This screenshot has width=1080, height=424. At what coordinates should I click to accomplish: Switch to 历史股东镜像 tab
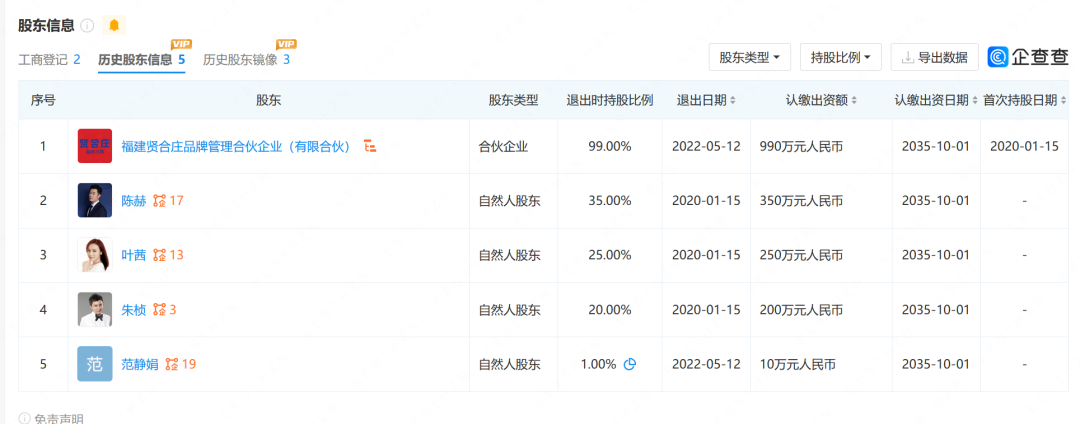pyautogui.click(x=246, y=60)
